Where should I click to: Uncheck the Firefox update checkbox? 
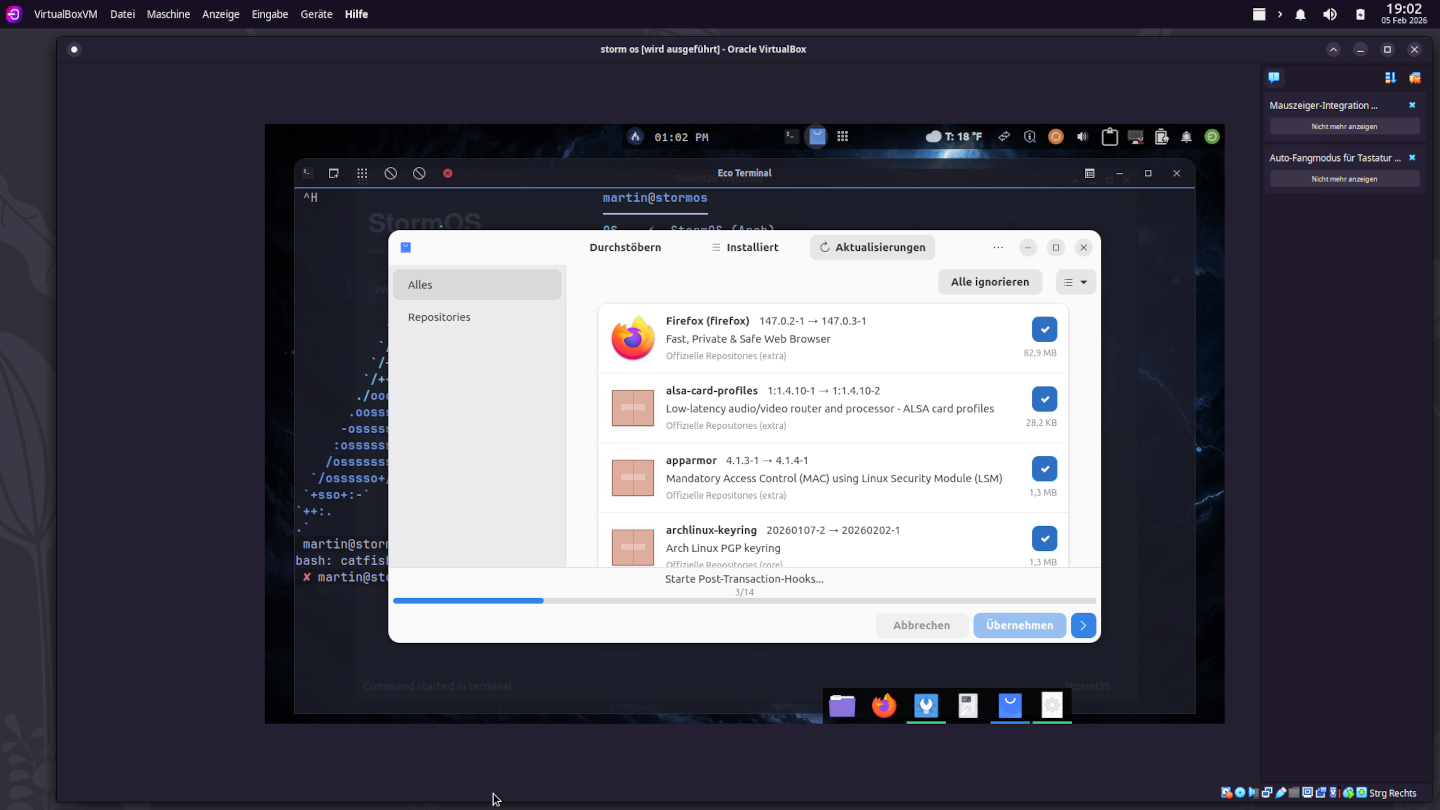[x=1044, y=329]
